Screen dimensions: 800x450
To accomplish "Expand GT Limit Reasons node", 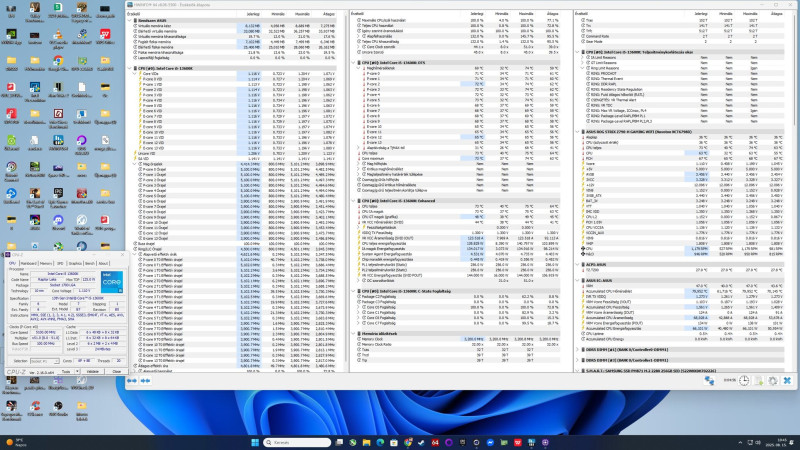I will click(x=582, y=63).
